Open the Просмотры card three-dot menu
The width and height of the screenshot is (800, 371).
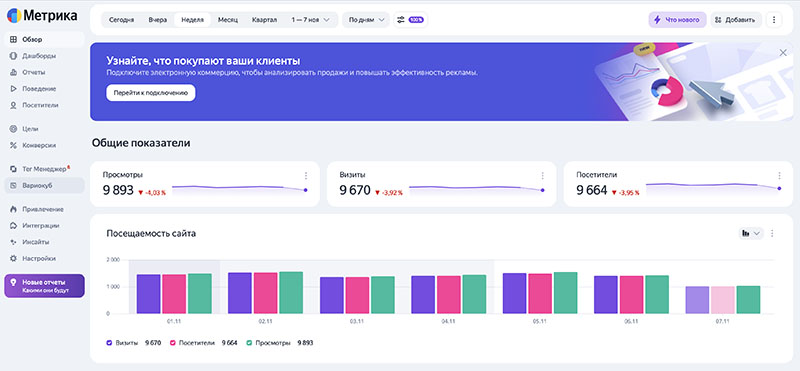[306, 176]
